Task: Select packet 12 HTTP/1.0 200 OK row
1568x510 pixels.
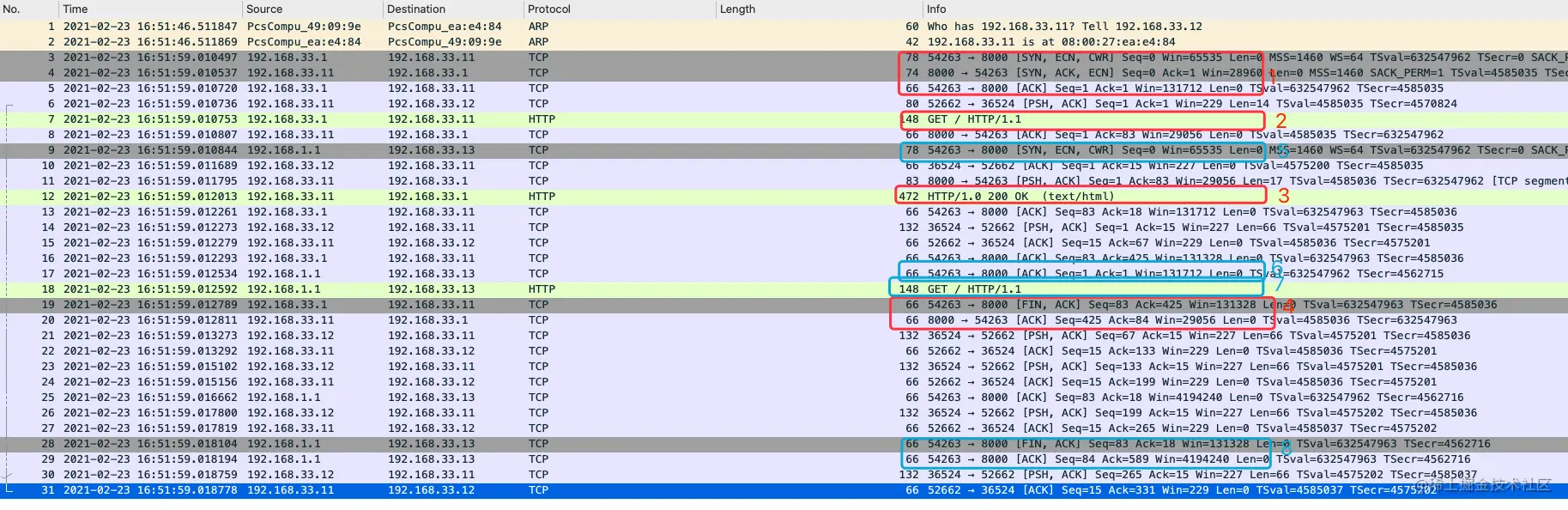Action: [x=784, y=197]
